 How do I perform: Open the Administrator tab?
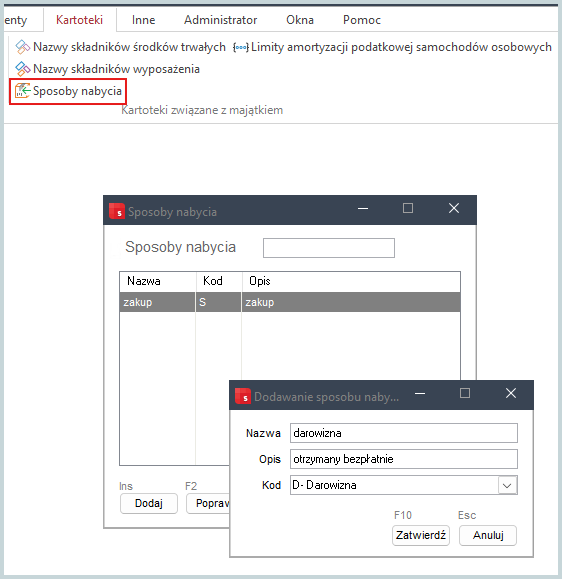220,20
